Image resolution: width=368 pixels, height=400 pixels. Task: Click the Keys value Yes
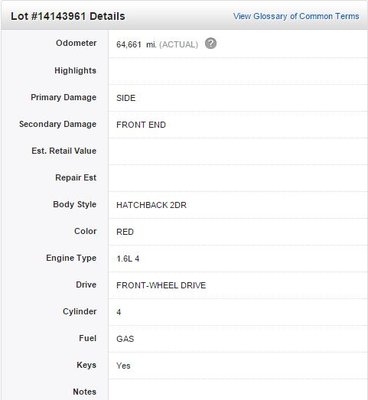[x=123, y=366]
